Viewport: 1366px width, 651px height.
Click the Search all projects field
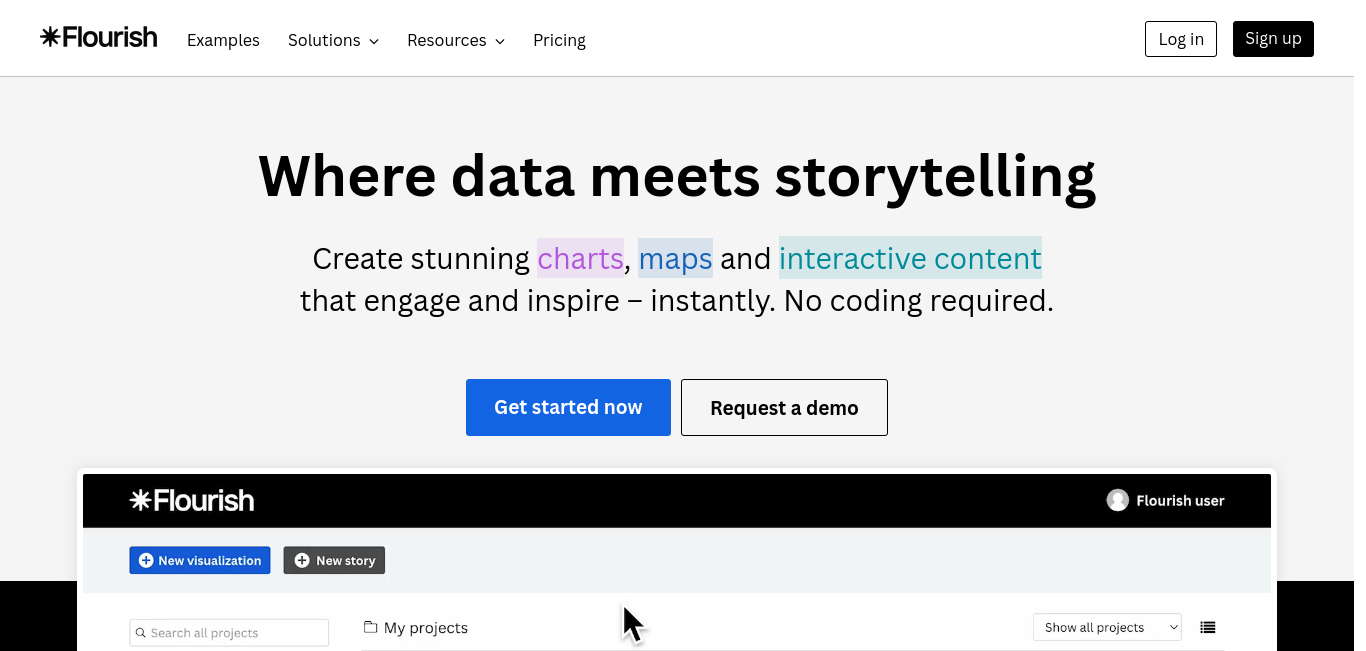(229, 632)
